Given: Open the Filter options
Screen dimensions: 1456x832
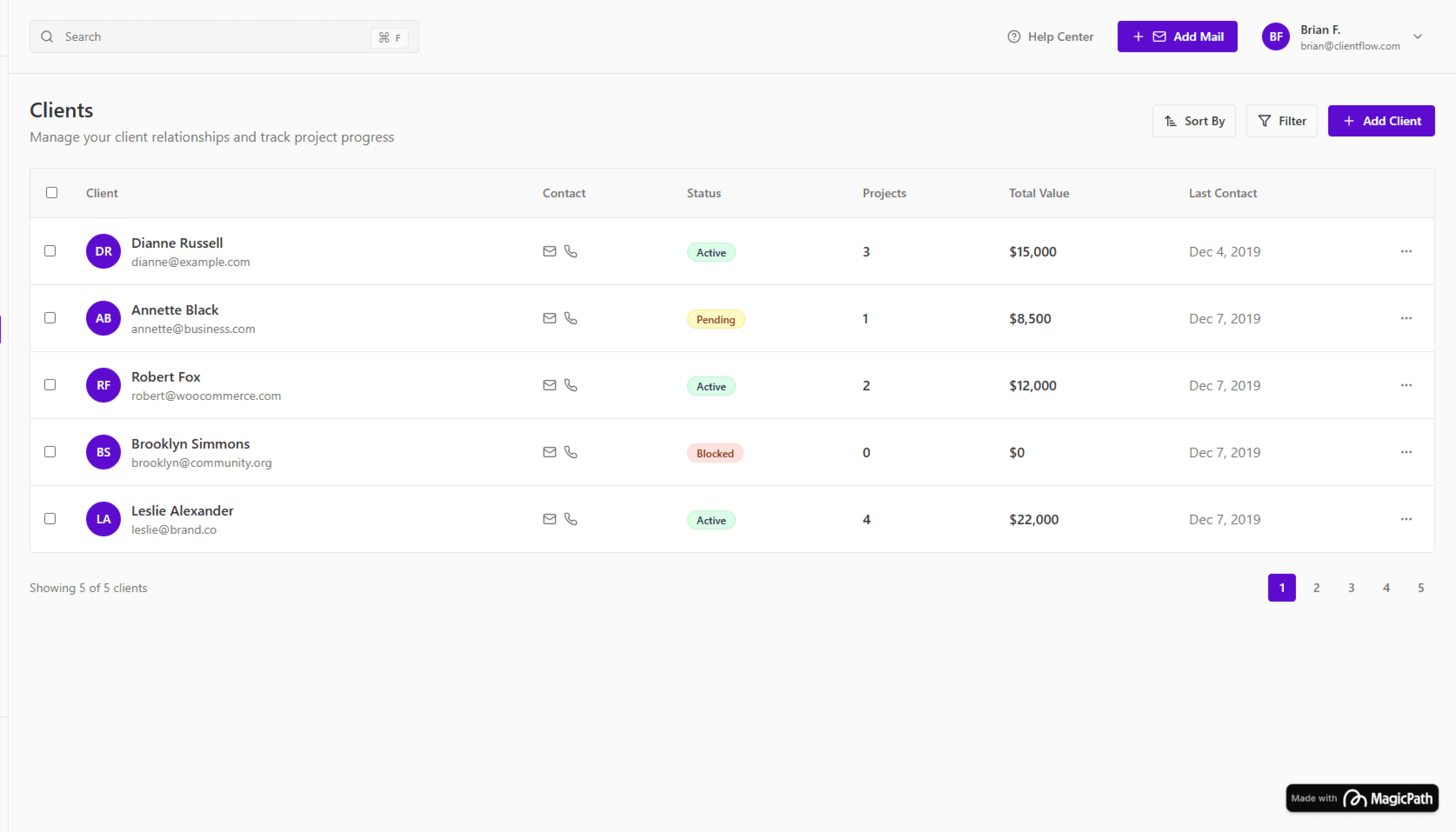Looking at the screenshot, I should (x=1281, y=121).
